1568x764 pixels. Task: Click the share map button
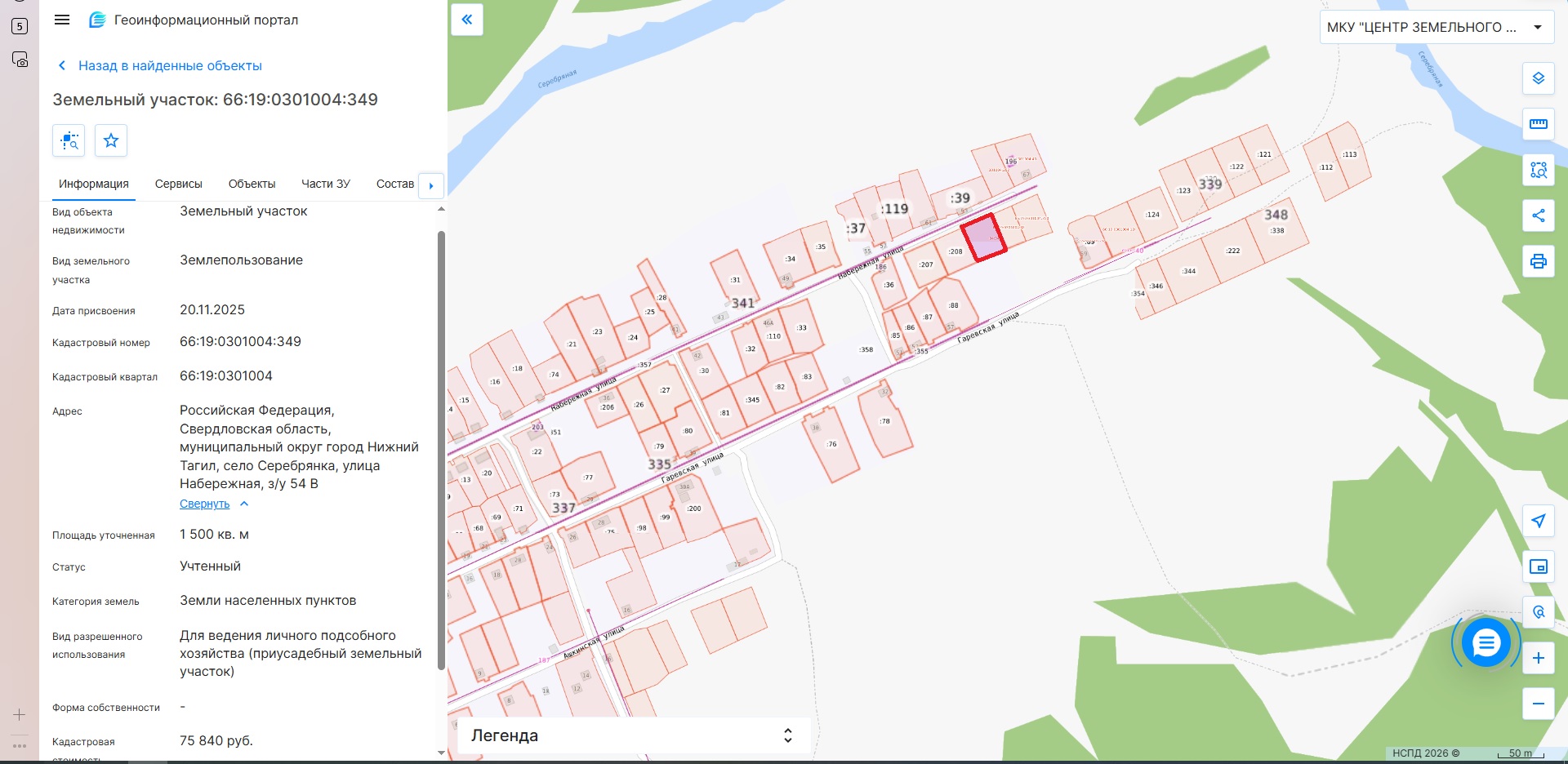(1539, 215)
